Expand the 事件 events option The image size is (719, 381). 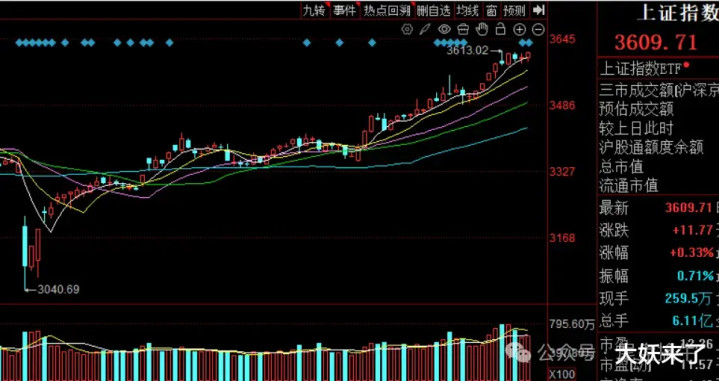(345, 11)
